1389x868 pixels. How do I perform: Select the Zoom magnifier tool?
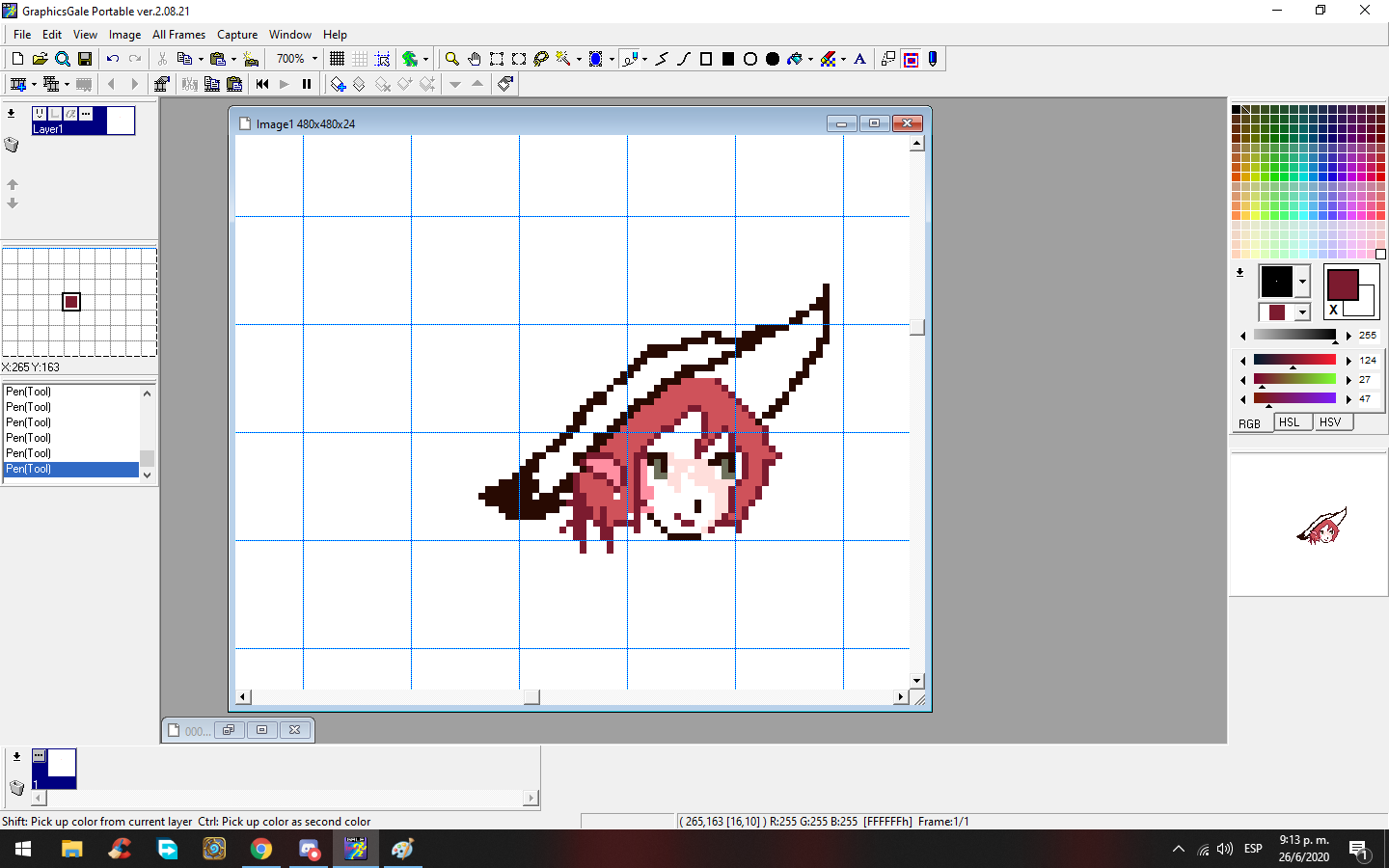coord(451,59)
